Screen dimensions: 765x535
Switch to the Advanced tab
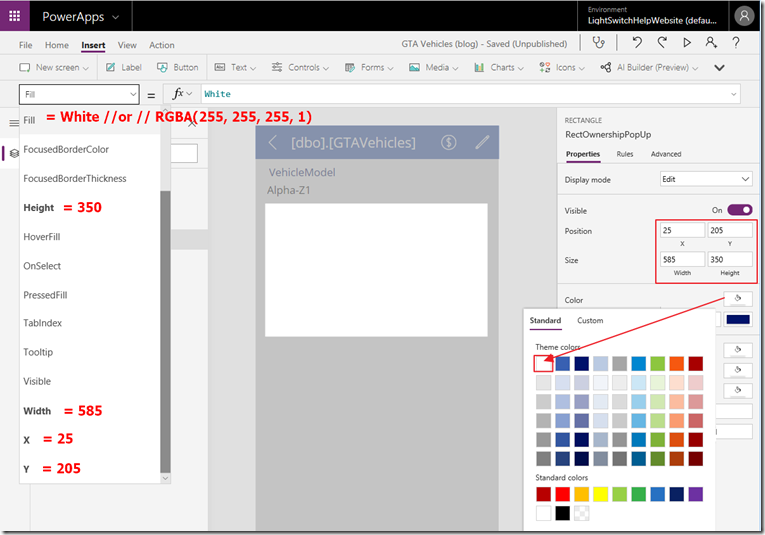click(665, 154)
